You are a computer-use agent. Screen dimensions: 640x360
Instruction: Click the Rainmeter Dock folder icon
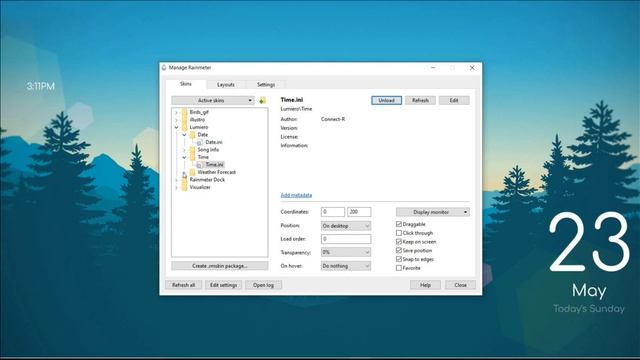(x=184, y=180)
